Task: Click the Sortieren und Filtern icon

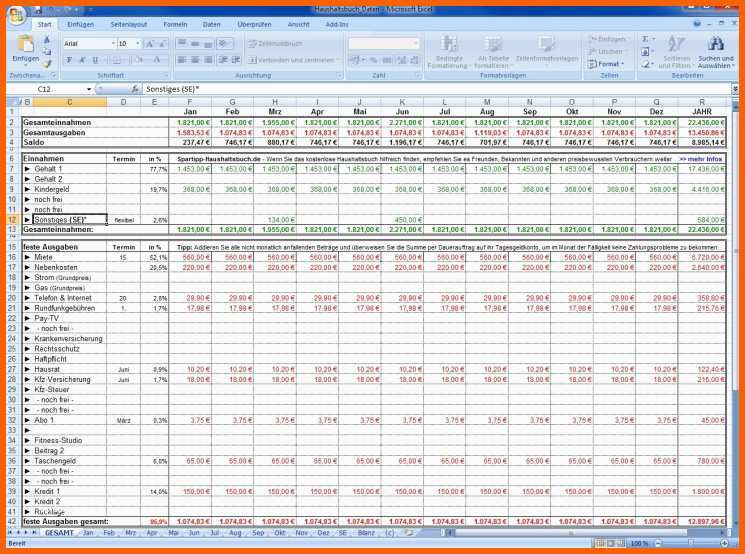Action: pyautogui.click(x=675, y=44)
